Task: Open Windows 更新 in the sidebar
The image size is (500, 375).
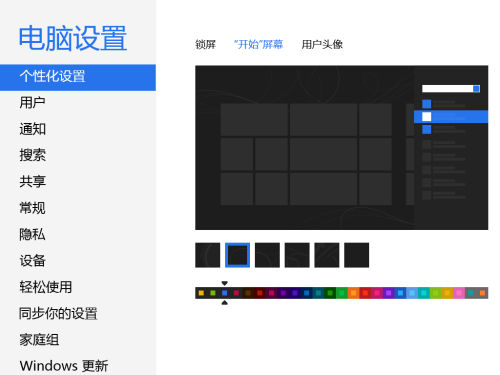Action: pos(64,366)
